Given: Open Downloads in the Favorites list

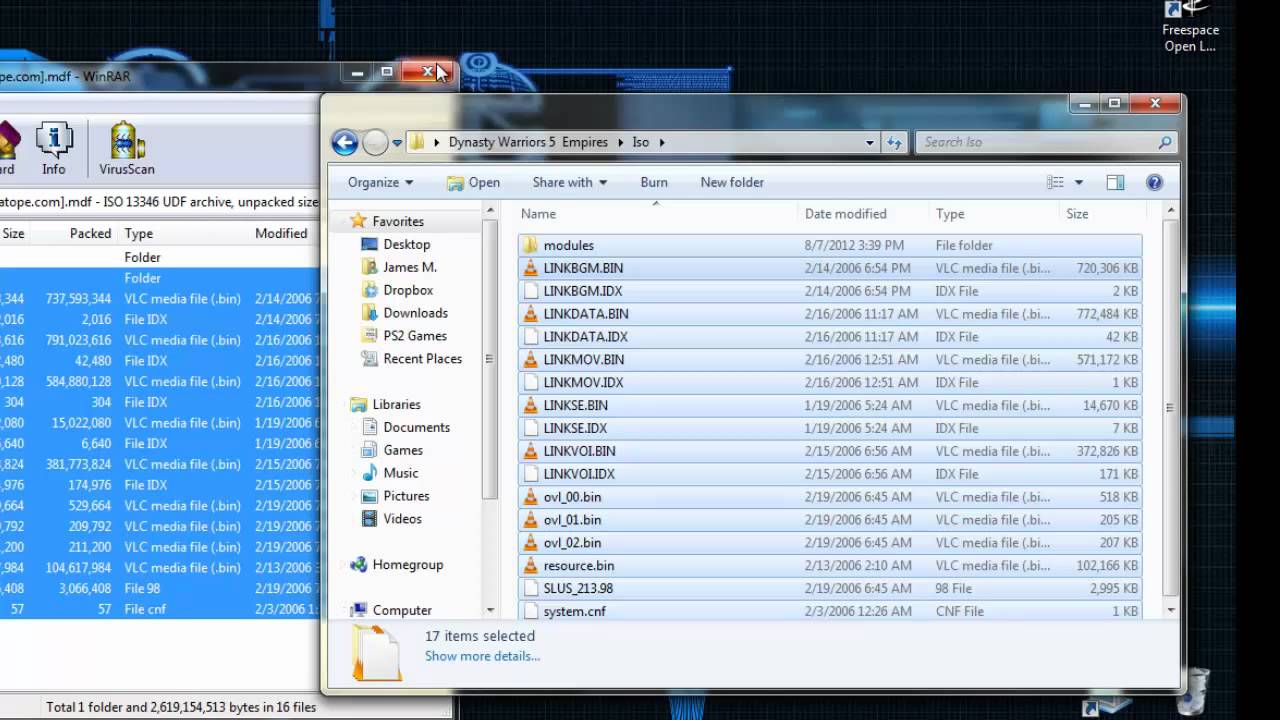Looking at the screenshot, I should click(415, 313).
